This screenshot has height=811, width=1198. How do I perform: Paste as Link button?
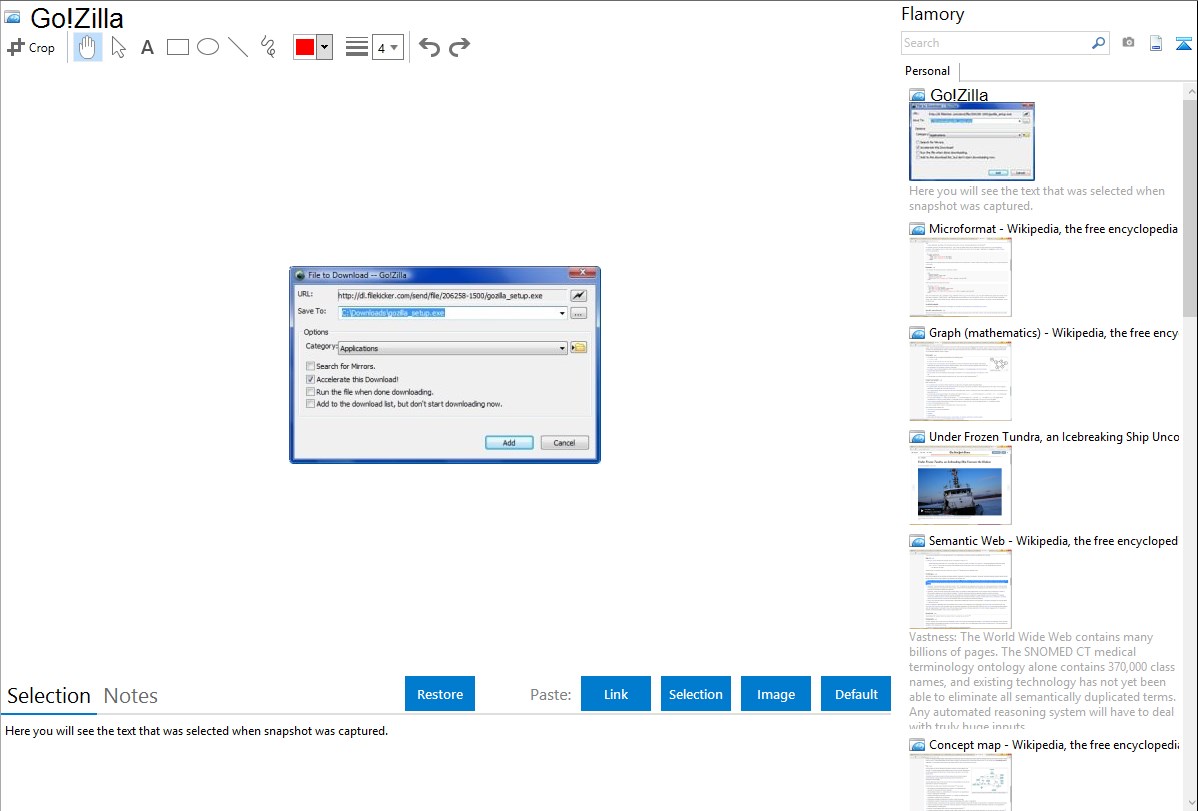[x=616, y=694]
